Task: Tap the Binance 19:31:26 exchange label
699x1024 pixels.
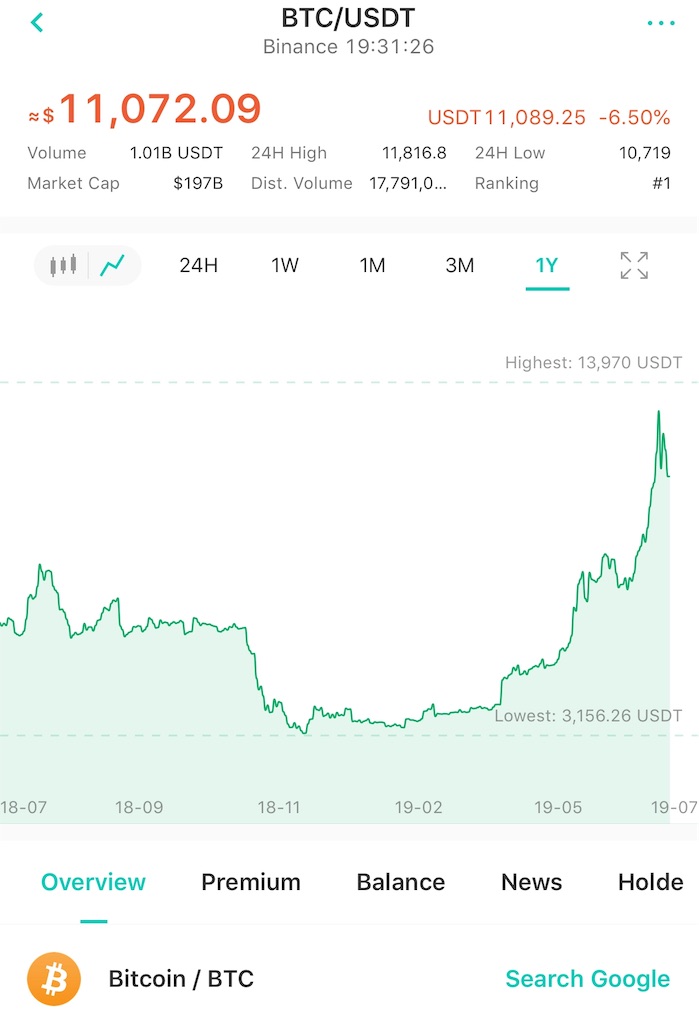Action: click(348, 46)
